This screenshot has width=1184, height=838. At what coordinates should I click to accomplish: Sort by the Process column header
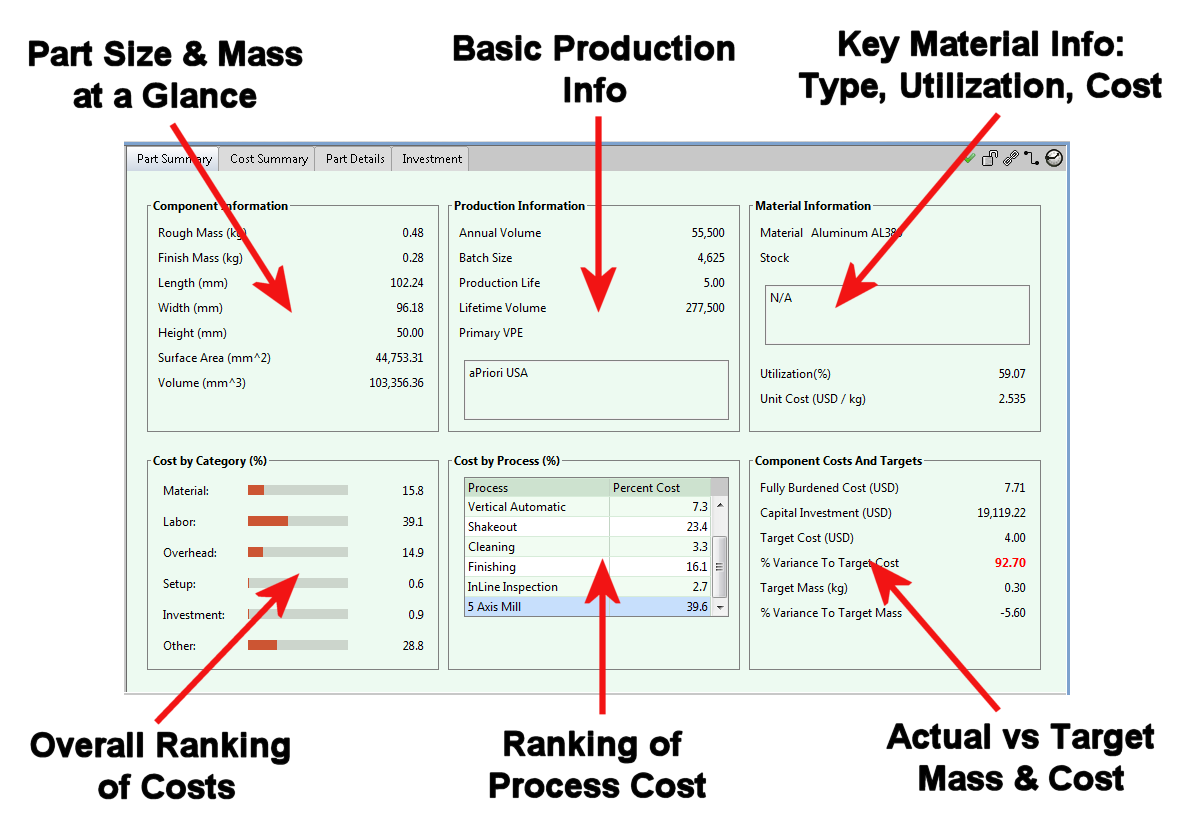coord(537,488)
